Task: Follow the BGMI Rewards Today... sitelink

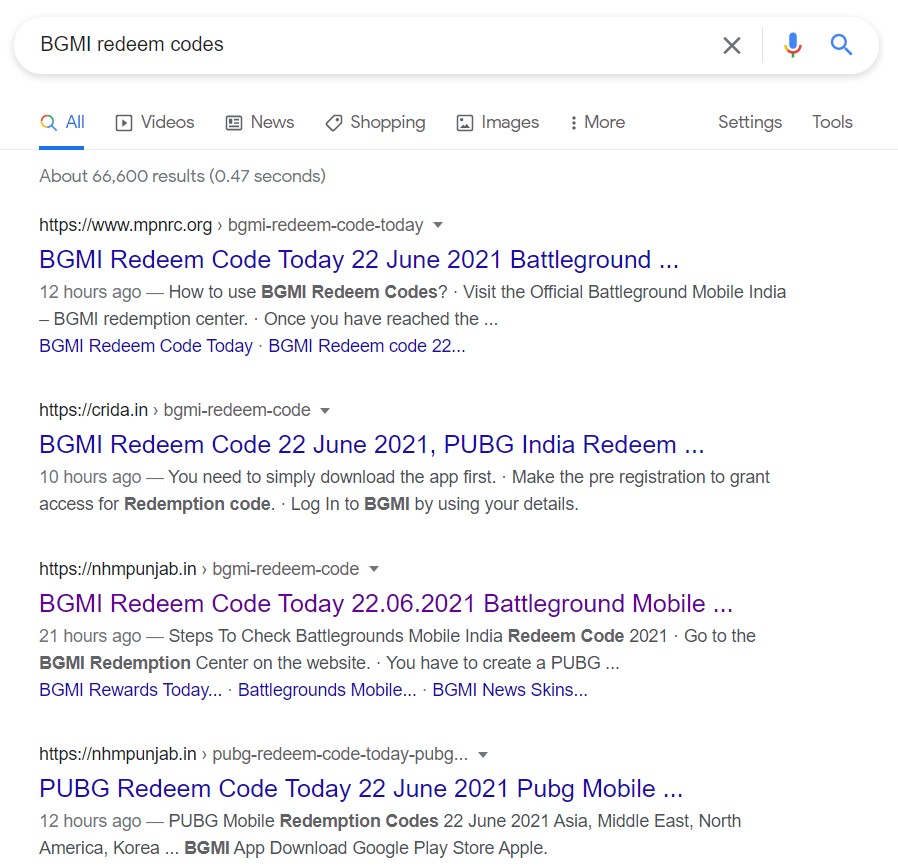Action: point(130,690)
